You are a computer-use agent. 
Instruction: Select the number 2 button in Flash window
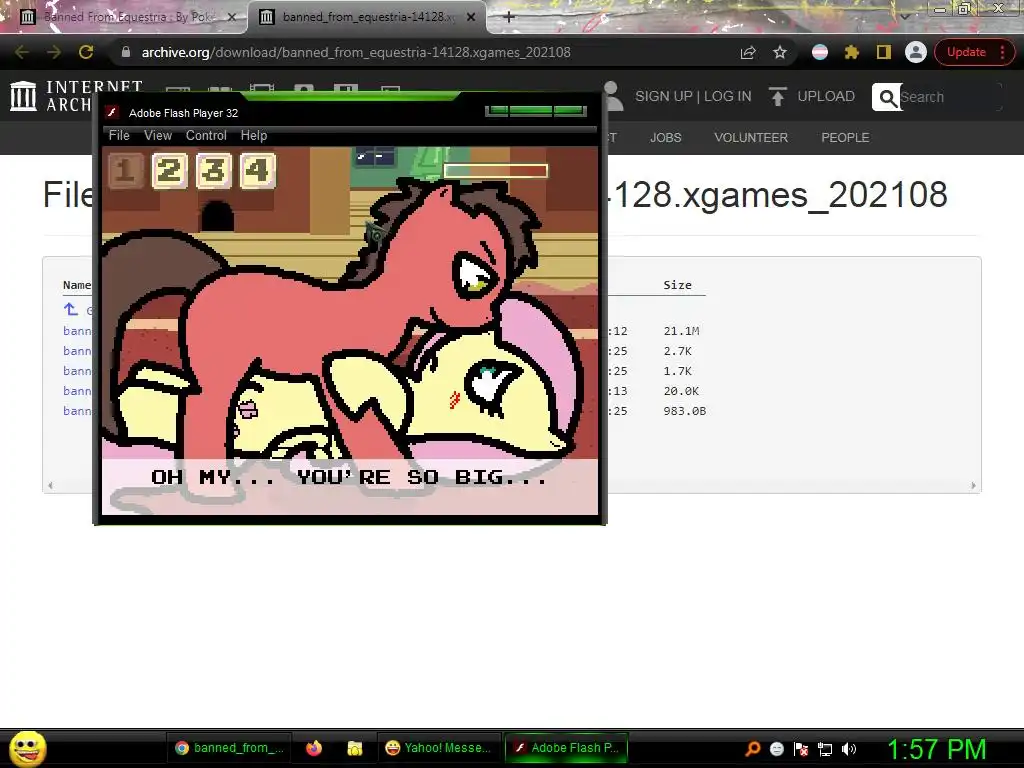pos(169,171)
